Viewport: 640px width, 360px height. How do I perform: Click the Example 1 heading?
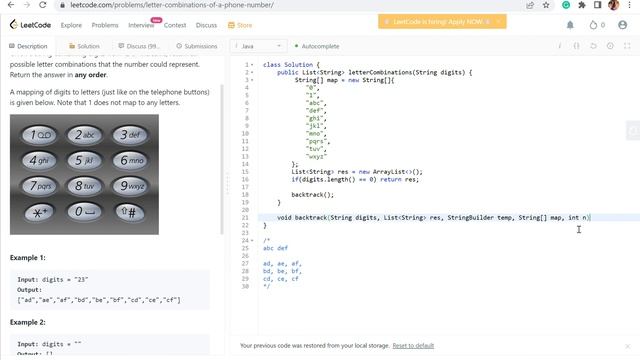tap(27, 258)
